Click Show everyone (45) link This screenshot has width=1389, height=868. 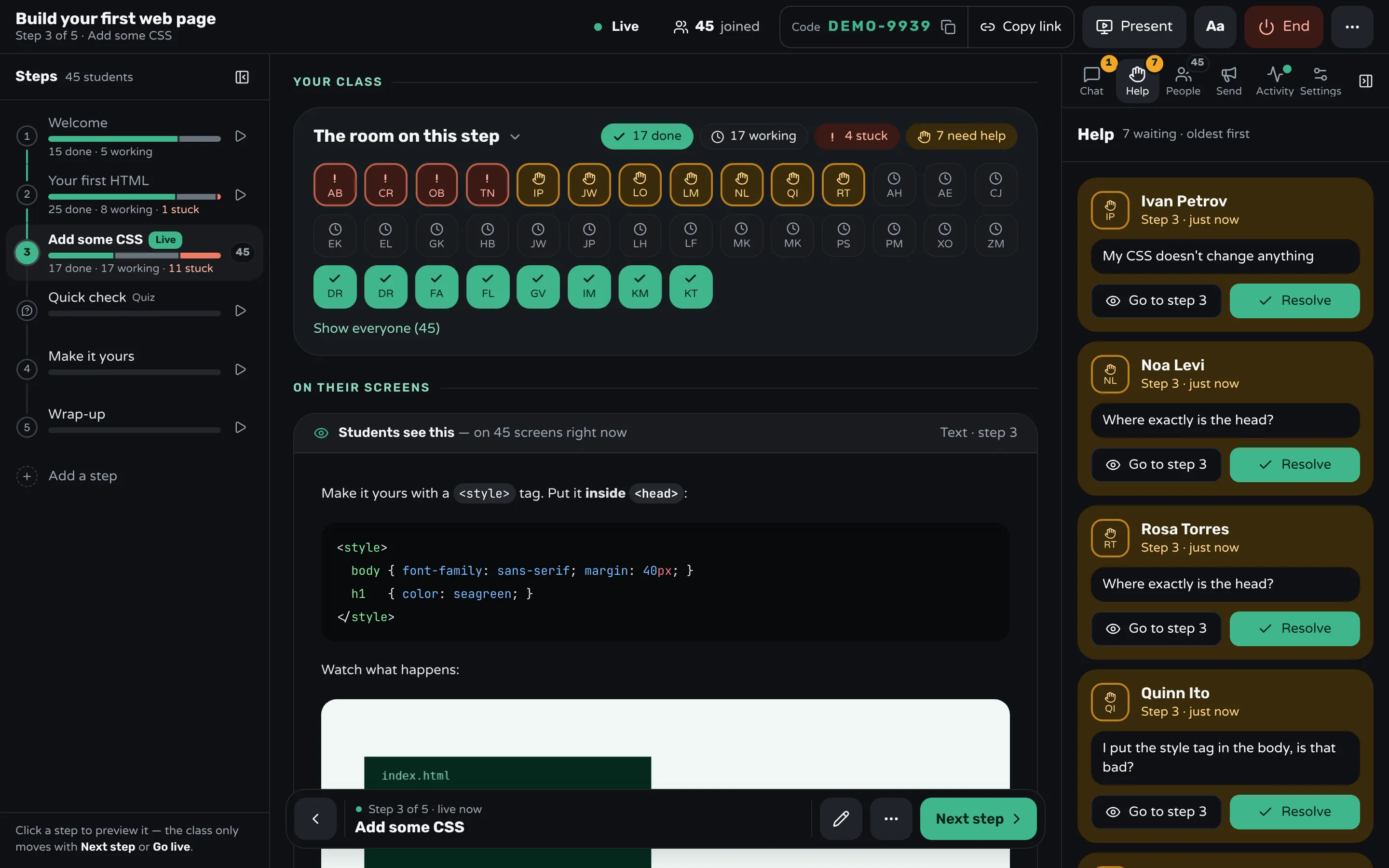point(377,328)
